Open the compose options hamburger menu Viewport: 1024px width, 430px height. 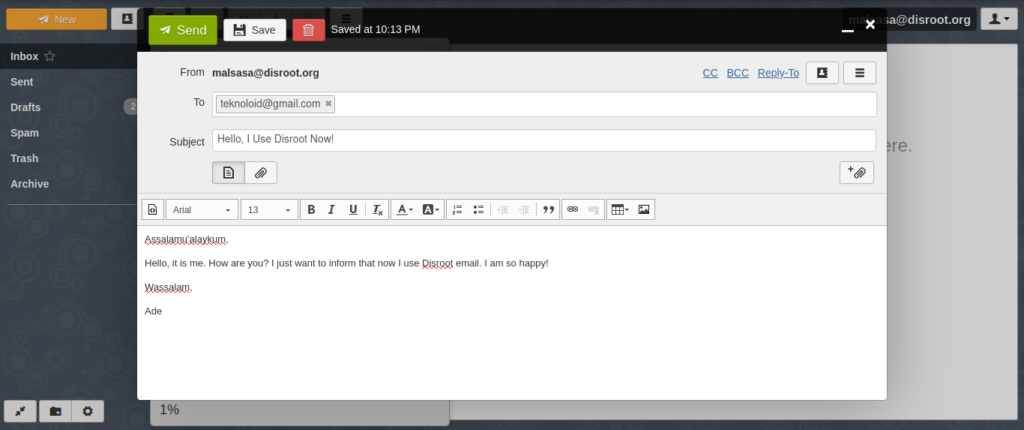[x=860, y=73]
